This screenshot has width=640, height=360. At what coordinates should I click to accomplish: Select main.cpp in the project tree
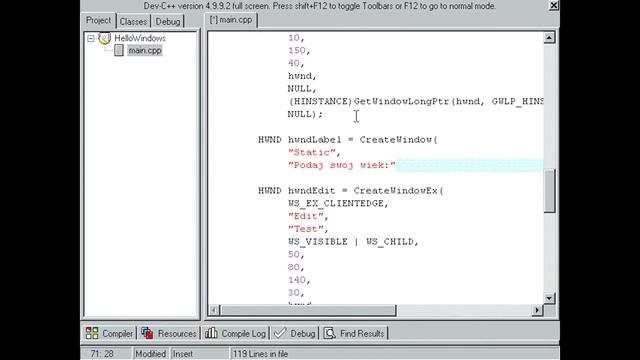(145, 51)
